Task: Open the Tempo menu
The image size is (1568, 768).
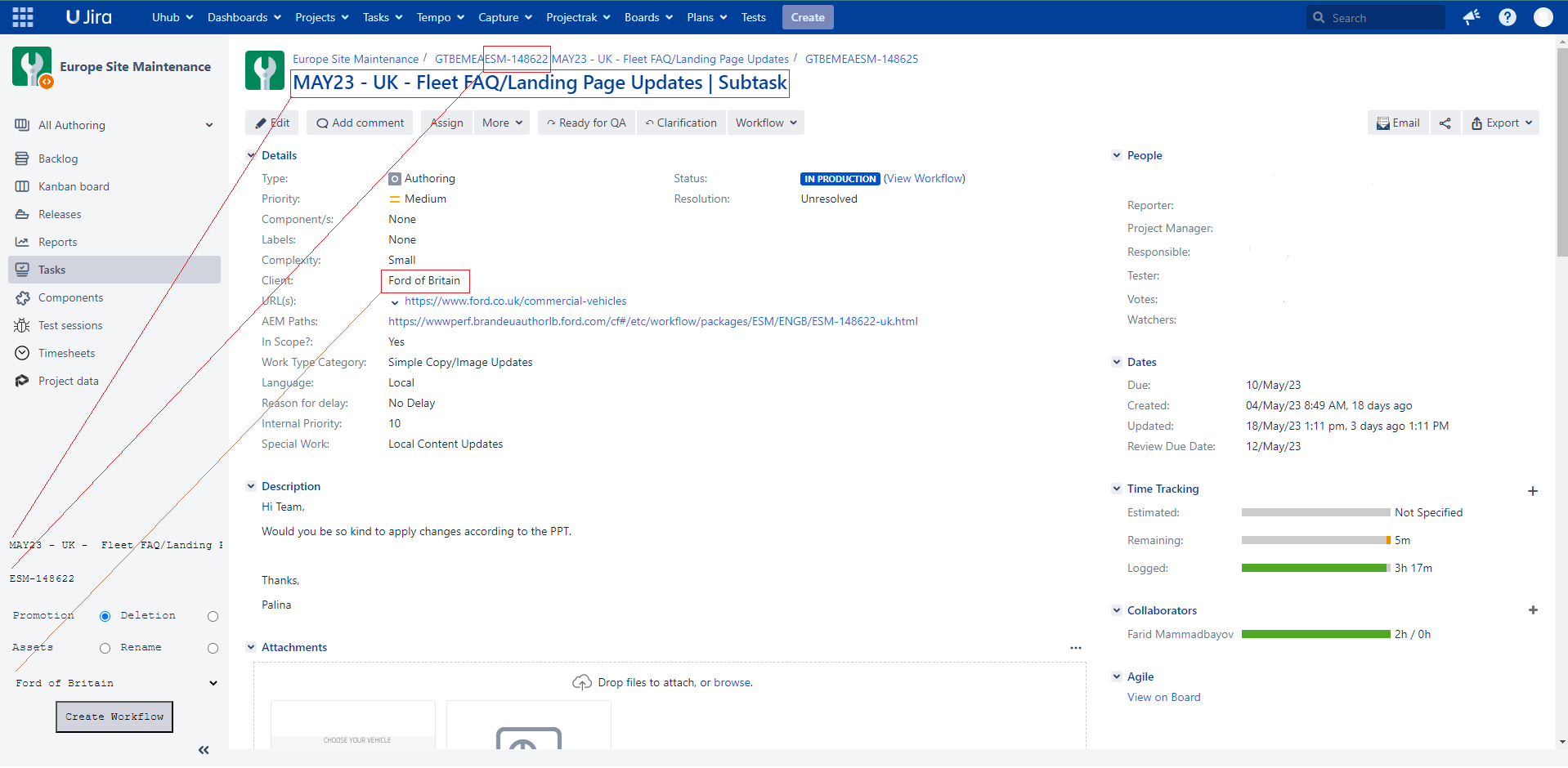Action: pos(440,17)
